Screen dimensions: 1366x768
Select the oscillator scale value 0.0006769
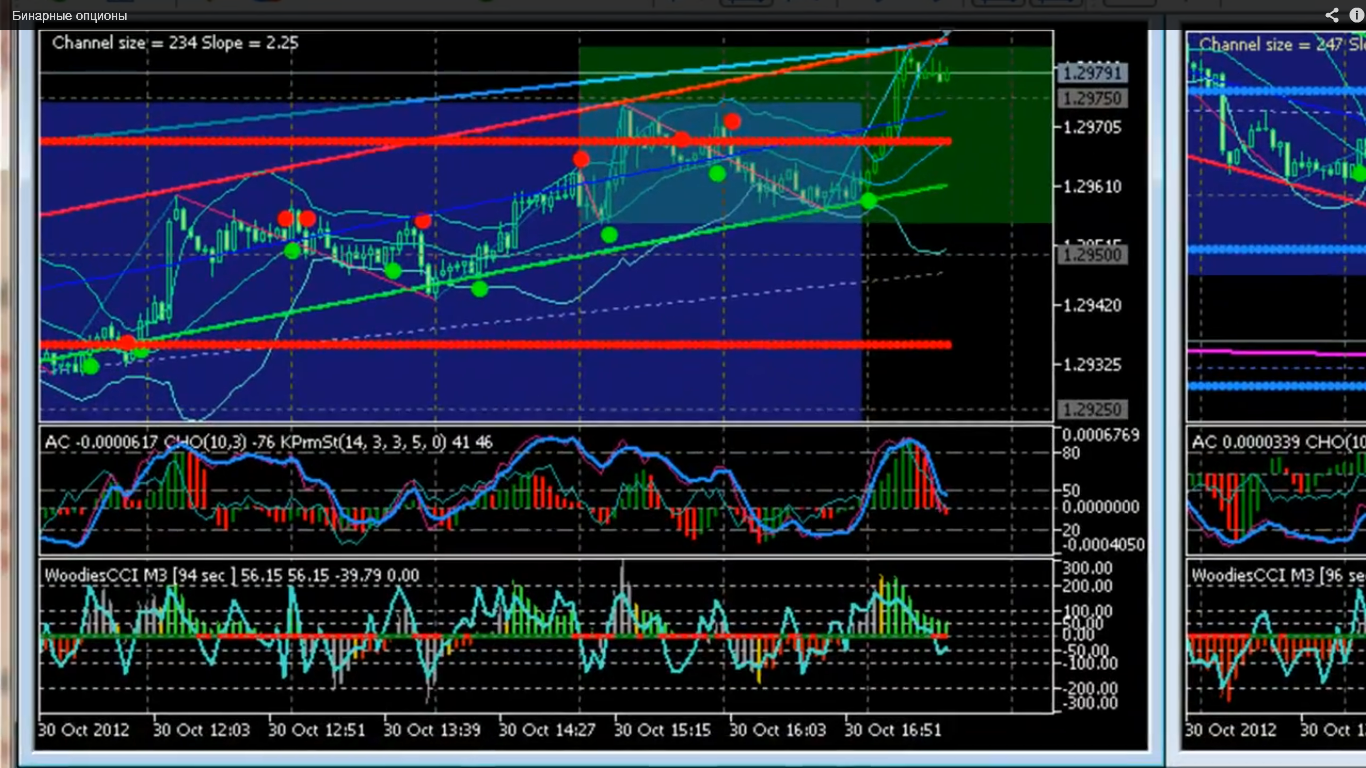(1101, 435)
